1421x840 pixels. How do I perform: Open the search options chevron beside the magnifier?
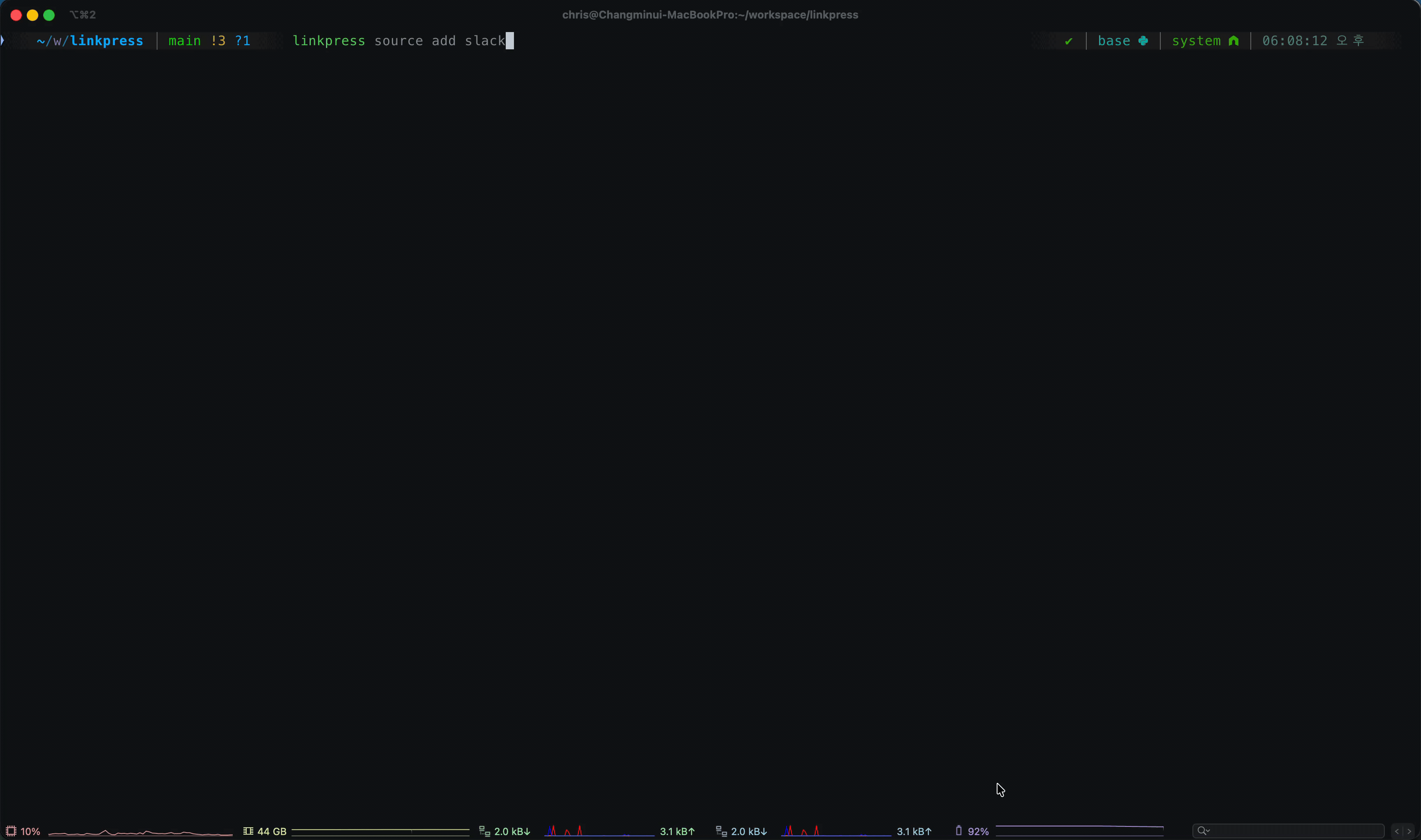point(1208,831)
